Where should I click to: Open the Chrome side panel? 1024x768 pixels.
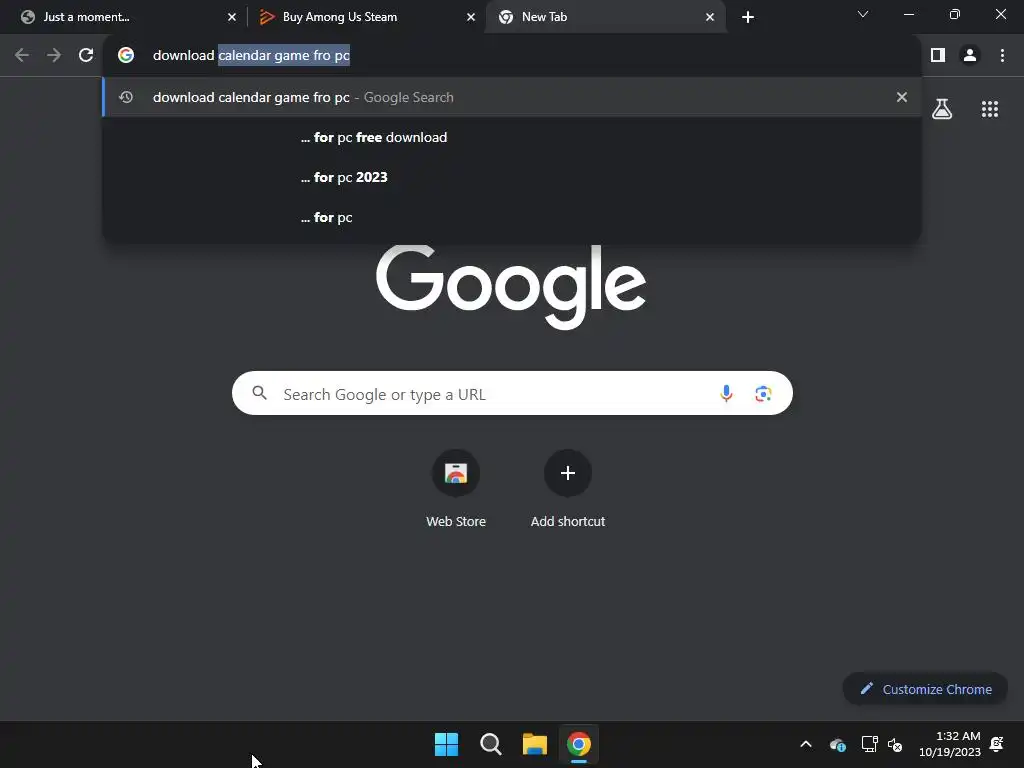click(x=938, y=56)
